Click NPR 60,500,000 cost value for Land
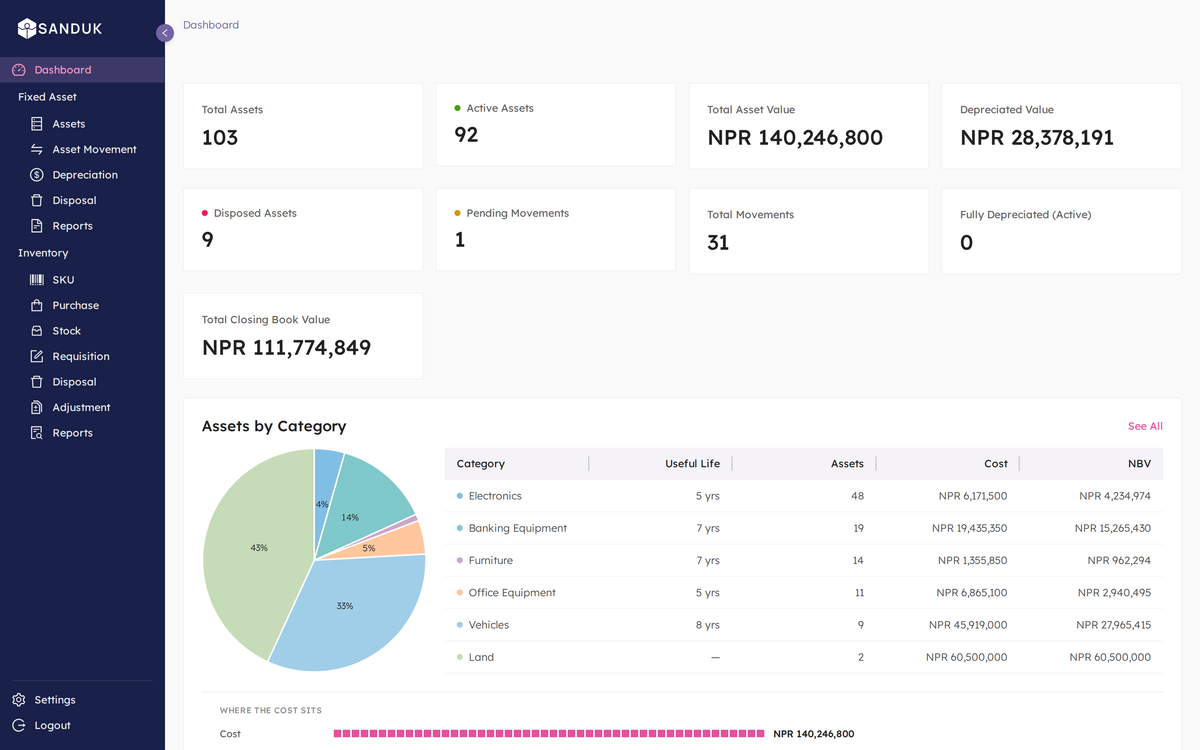Screen dimensions: 1200x750 pyautogui.click(x=967, y=657)
